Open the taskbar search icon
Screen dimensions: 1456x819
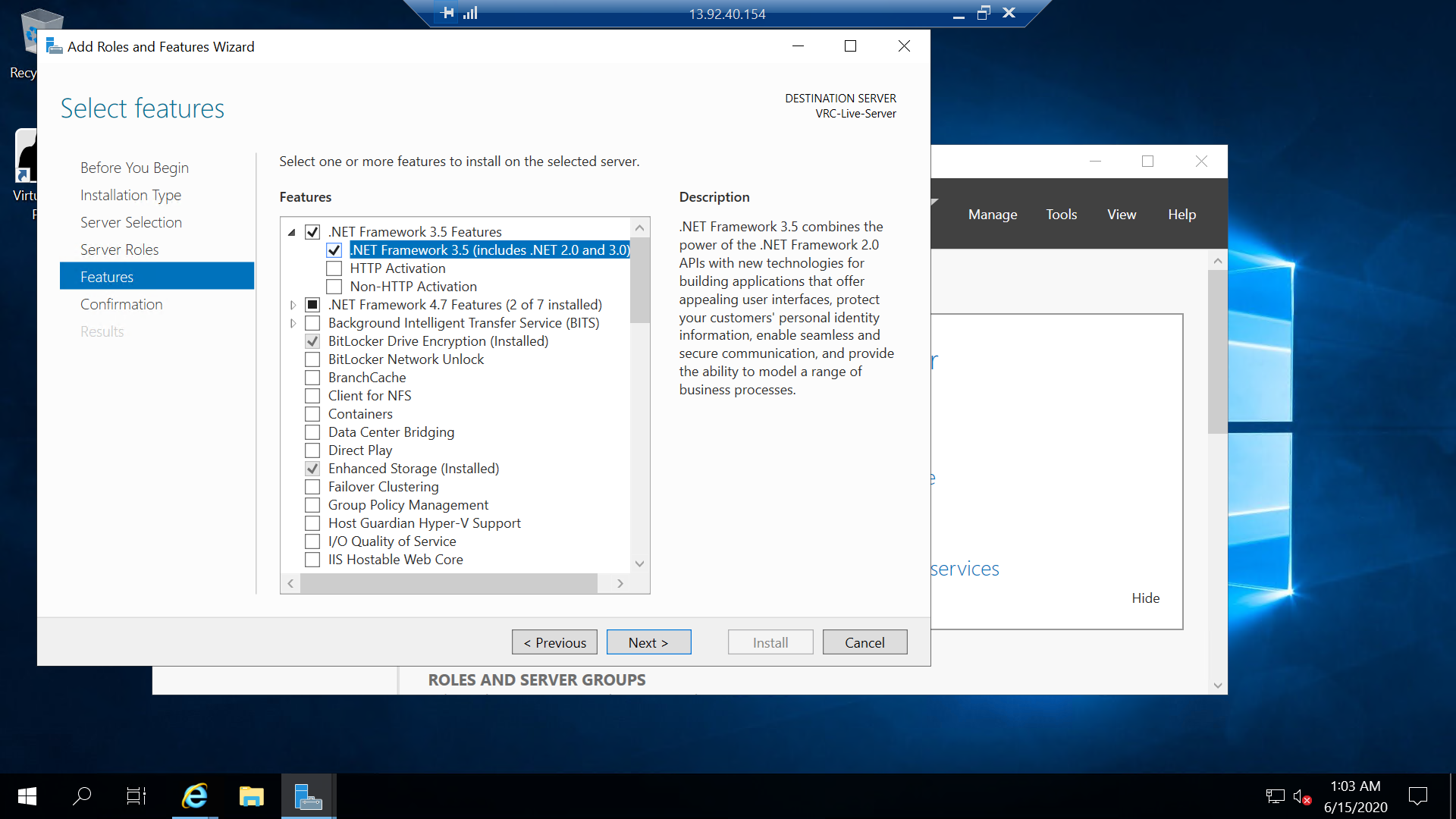click(x=82, y=796)
